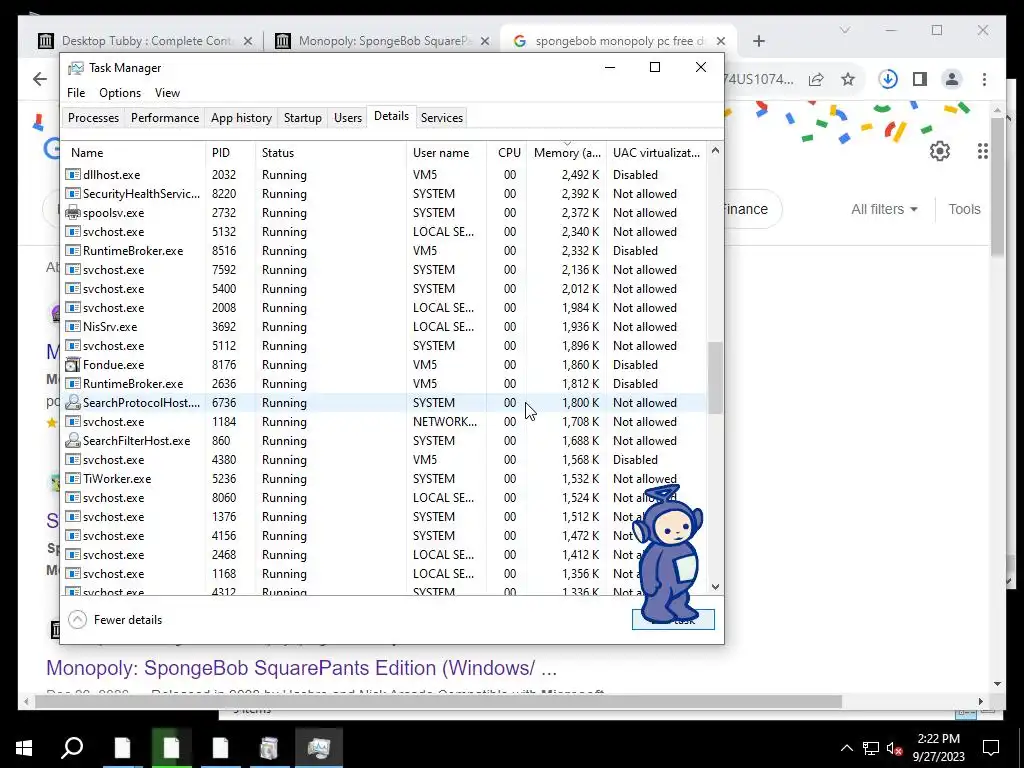Select the Fondue.exe process icon
The image size is (1024, 768).
coord(72,364)
